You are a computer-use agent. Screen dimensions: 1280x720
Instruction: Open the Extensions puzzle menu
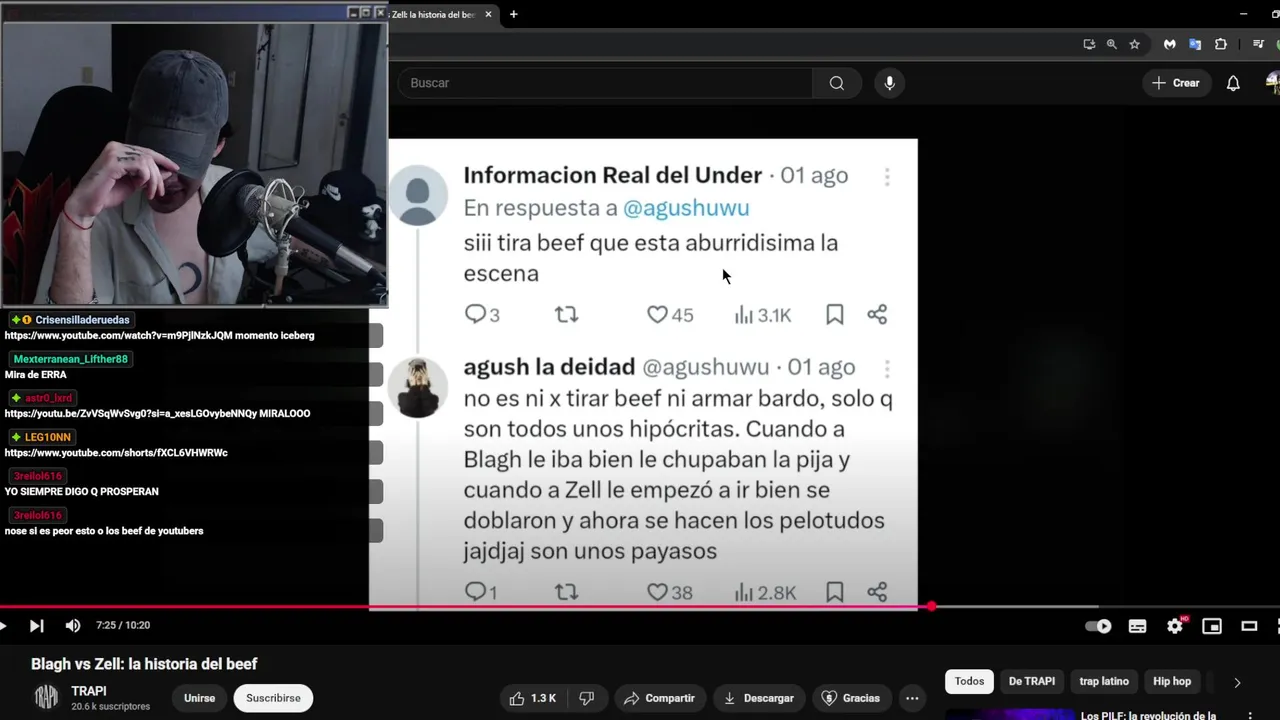1221,44
